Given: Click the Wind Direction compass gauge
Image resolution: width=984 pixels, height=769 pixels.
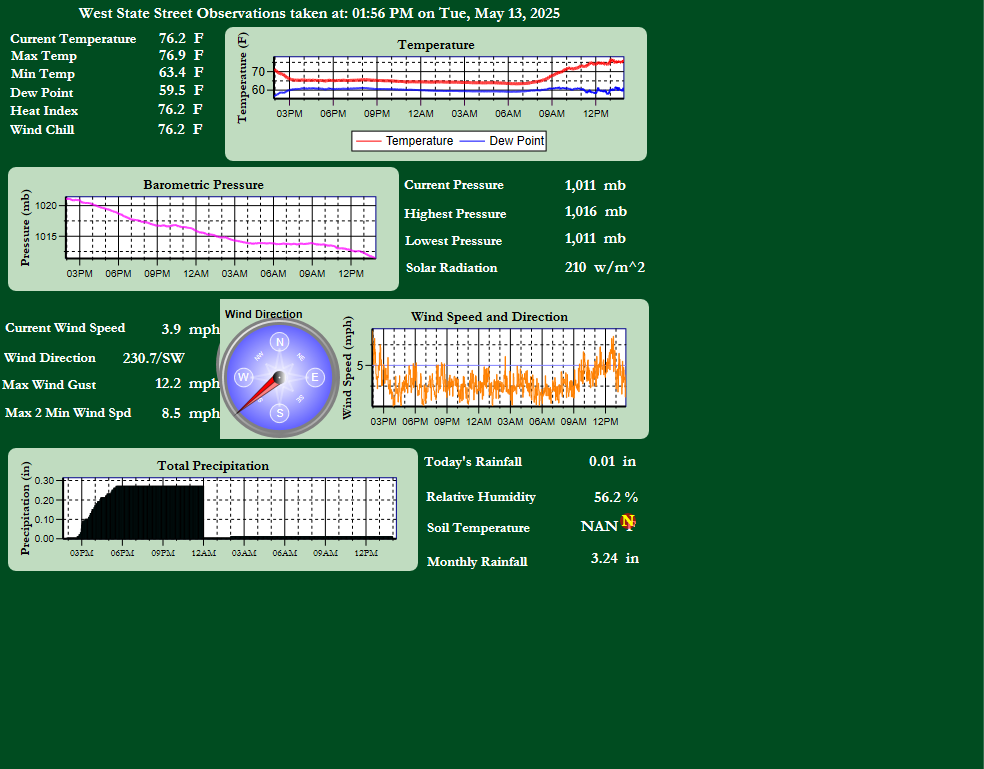Looking at the screenshot, I should [279, 377].
